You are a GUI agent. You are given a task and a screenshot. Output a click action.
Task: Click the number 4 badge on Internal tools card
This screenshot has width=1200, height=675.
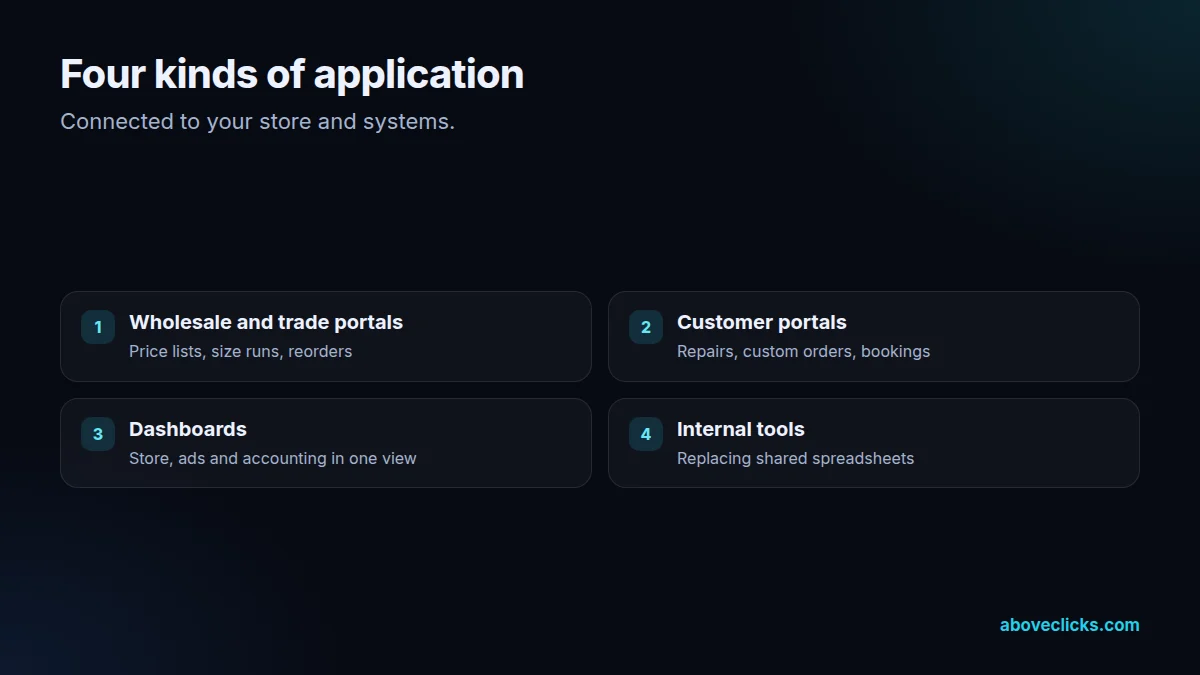tap(646, 434)
